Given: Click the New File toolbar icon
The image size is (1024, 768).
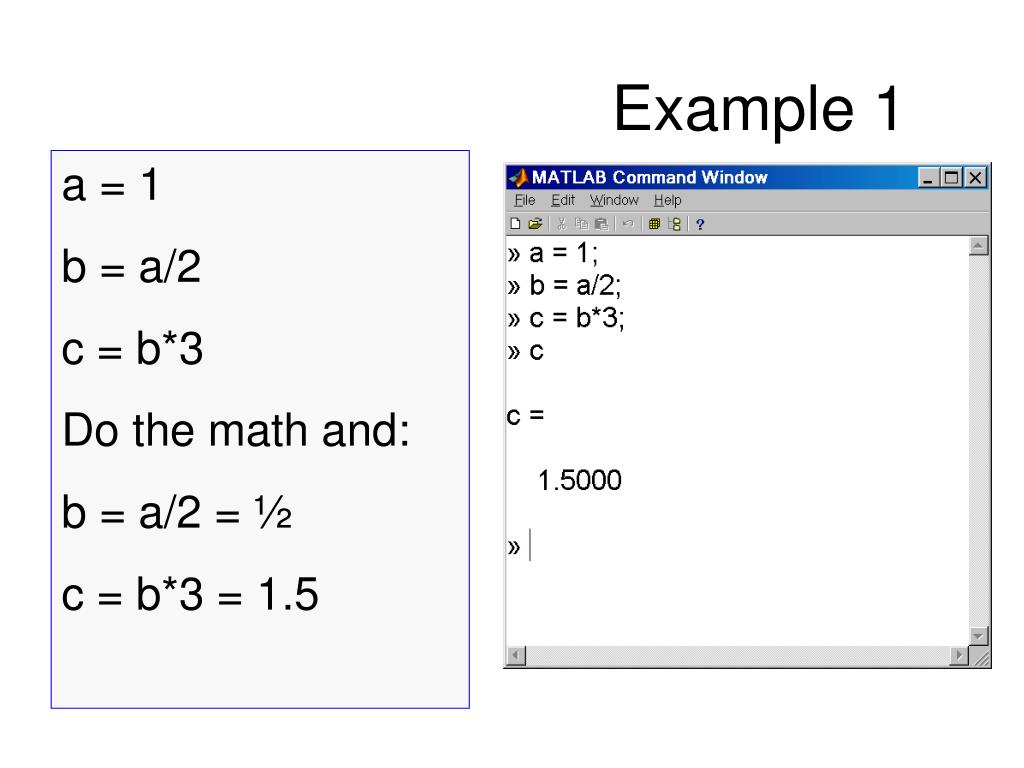Looking at the screenshot, I should pos(515,224).
